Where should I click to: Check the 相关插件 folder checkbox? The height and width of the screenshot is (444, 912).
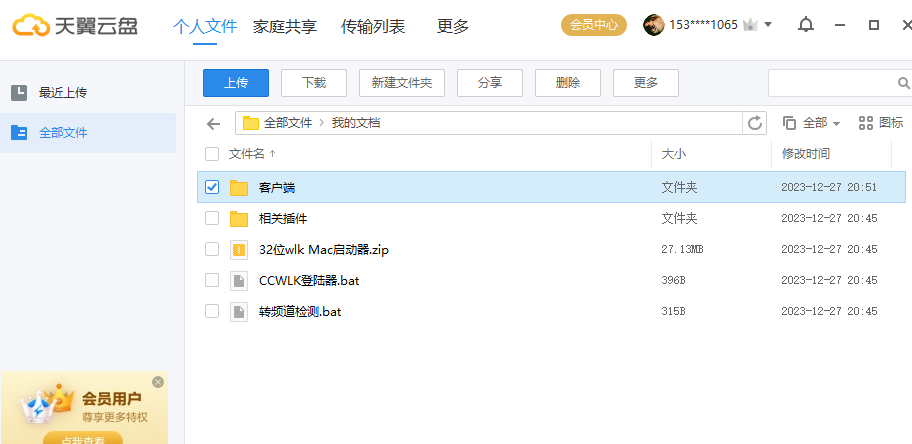(212, 218)
